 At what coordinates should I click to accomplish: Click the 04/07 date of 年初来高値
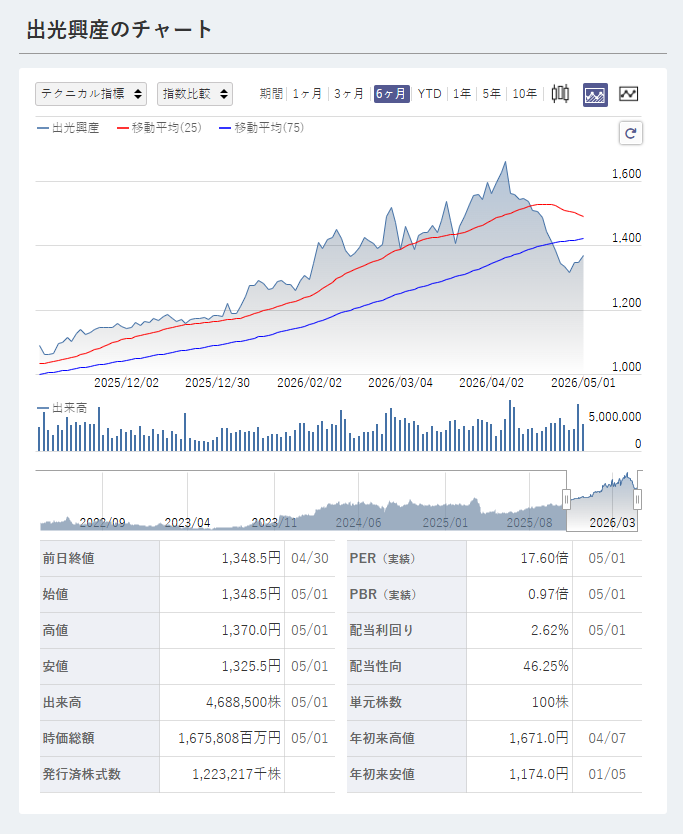607,738
